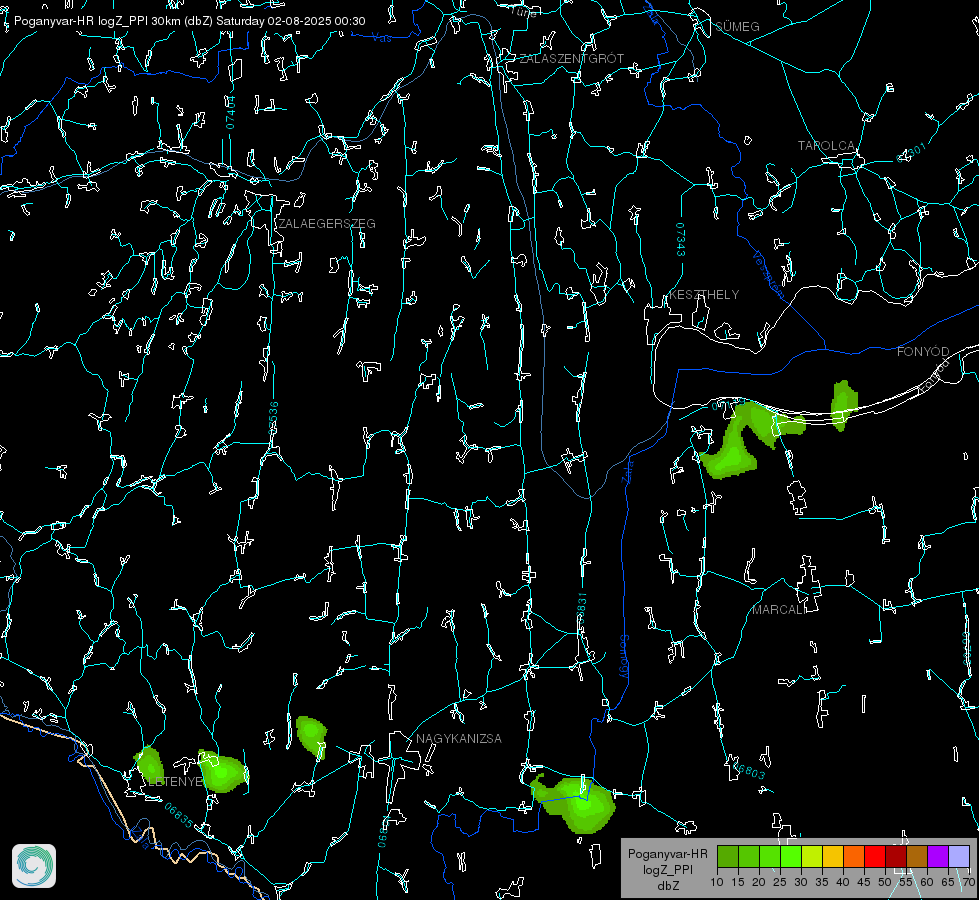The height and width of the screenshot is (900, 979).
Task: Click the ZALAEGERSZEG city label
Action: coord(327,224)
